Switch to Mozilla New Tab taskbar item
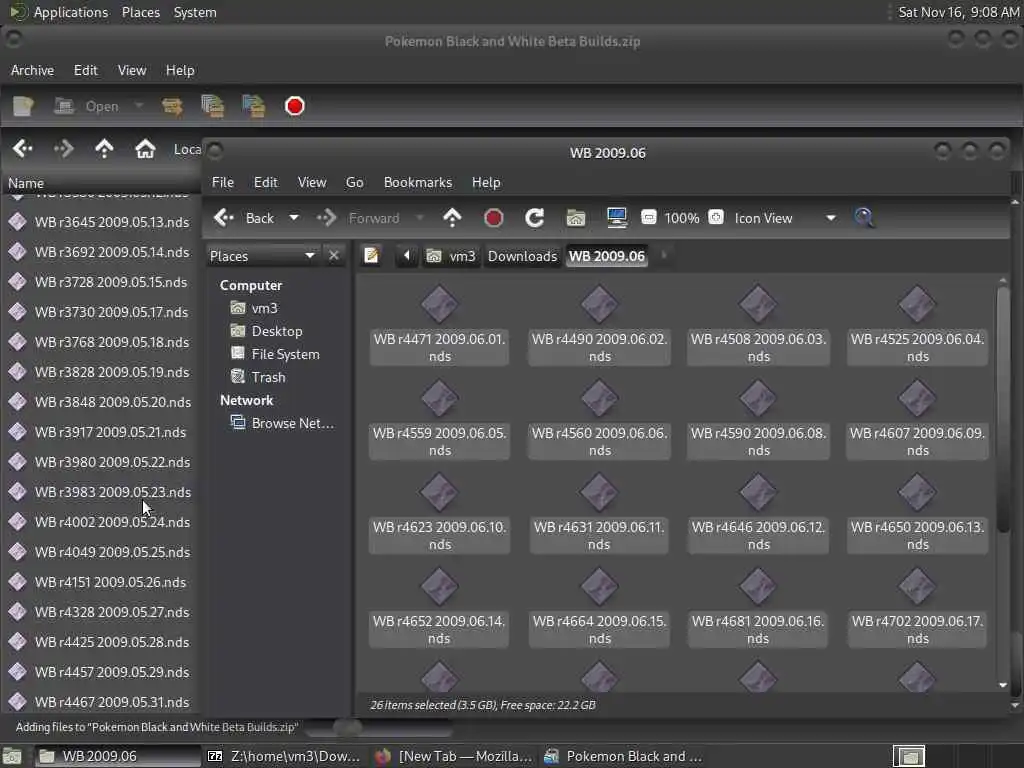Screen dimensions: 1024x768 (453, 756)
